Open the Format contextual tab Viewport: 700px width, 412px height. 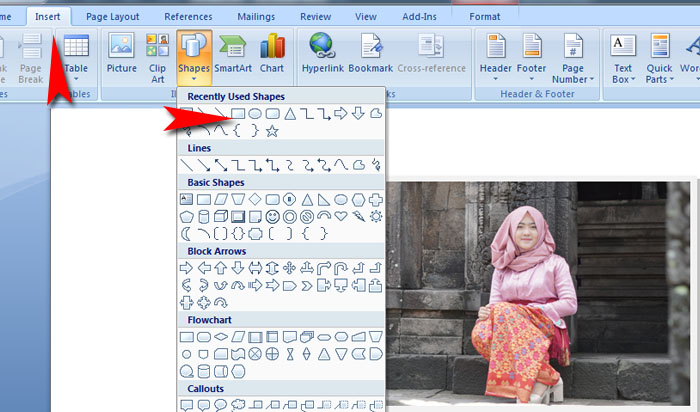(x=484, y=17)
